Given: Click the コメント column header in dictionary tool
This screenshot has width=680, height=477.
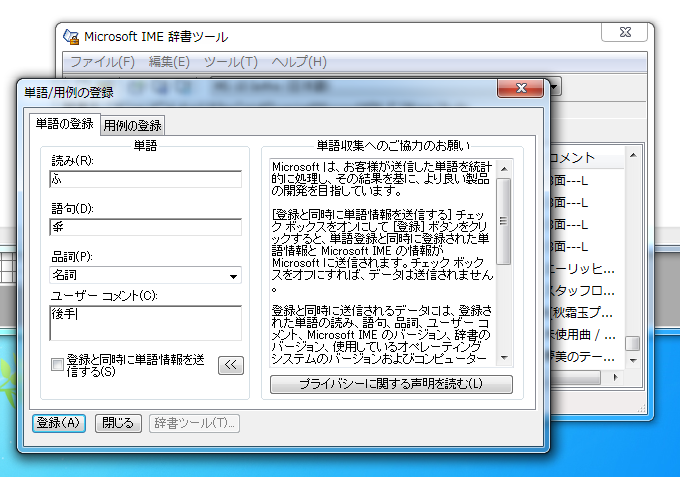Looking at the screenshot, I should (x=585, y=158).
